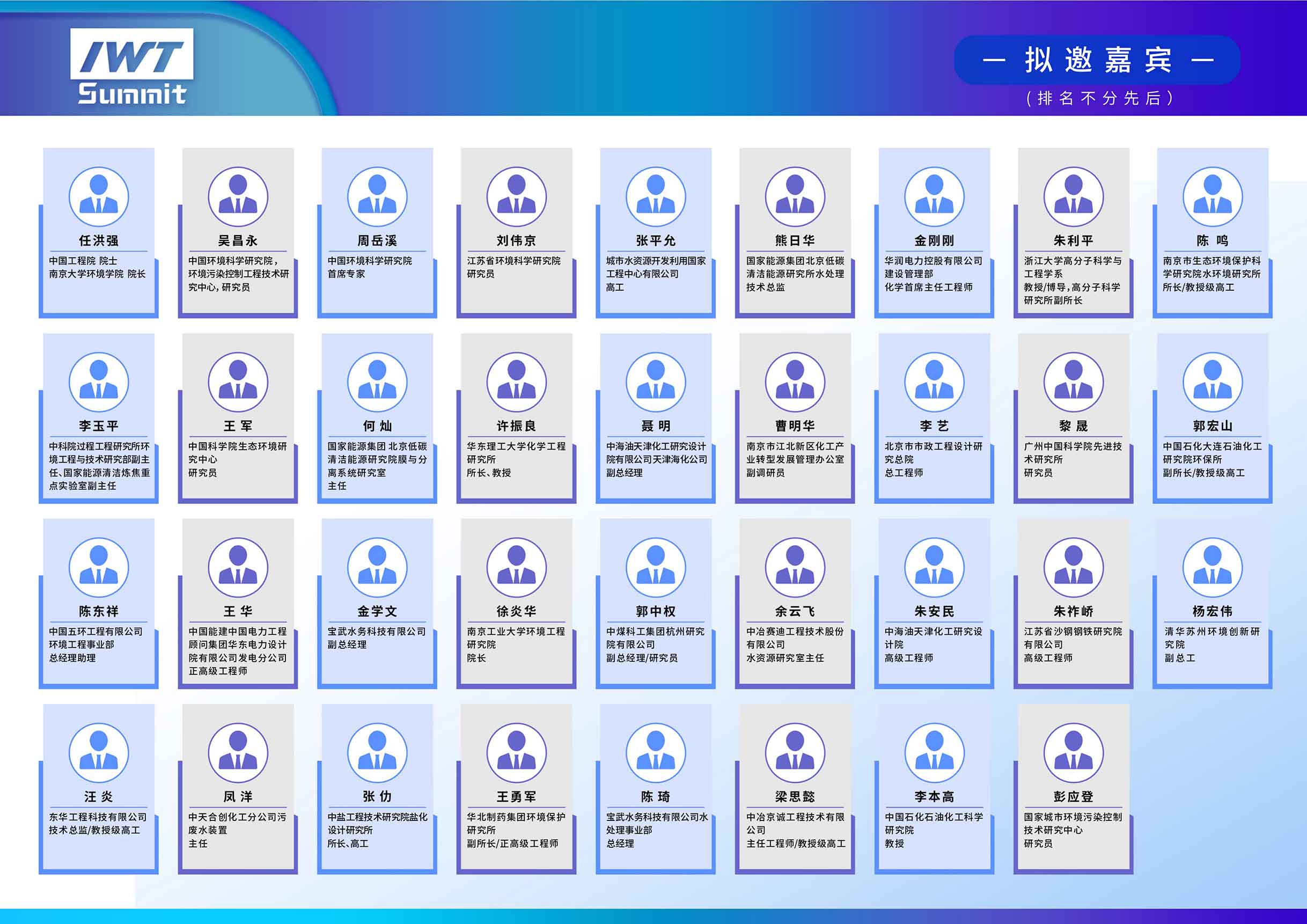Select the name 刘伟京
The width and height of the screenshot is (1307, 924).
pos(516,241)
